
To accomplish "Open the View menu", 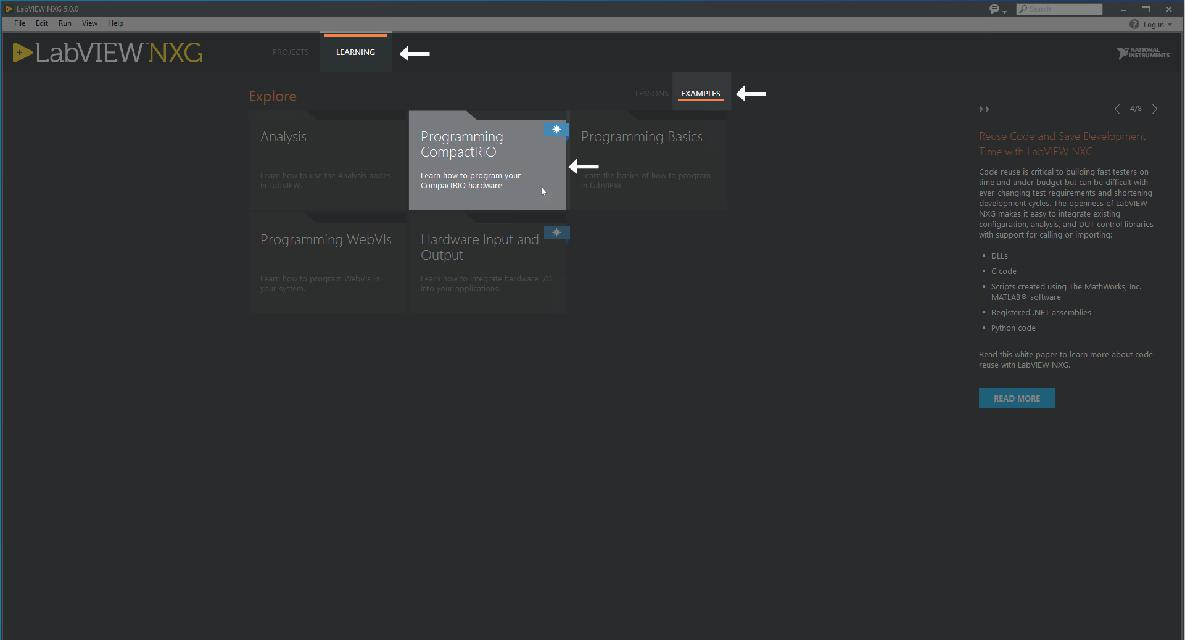I will (x=90, y=23).
